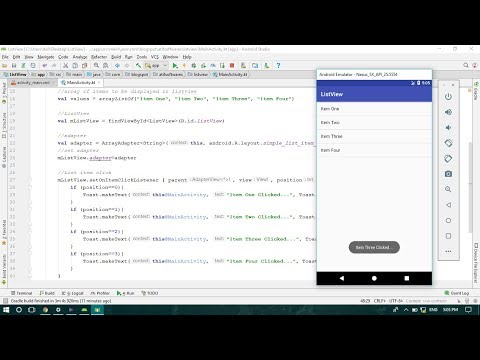
Task: Click emulator sidebar home circle
Action: point(448,220)
